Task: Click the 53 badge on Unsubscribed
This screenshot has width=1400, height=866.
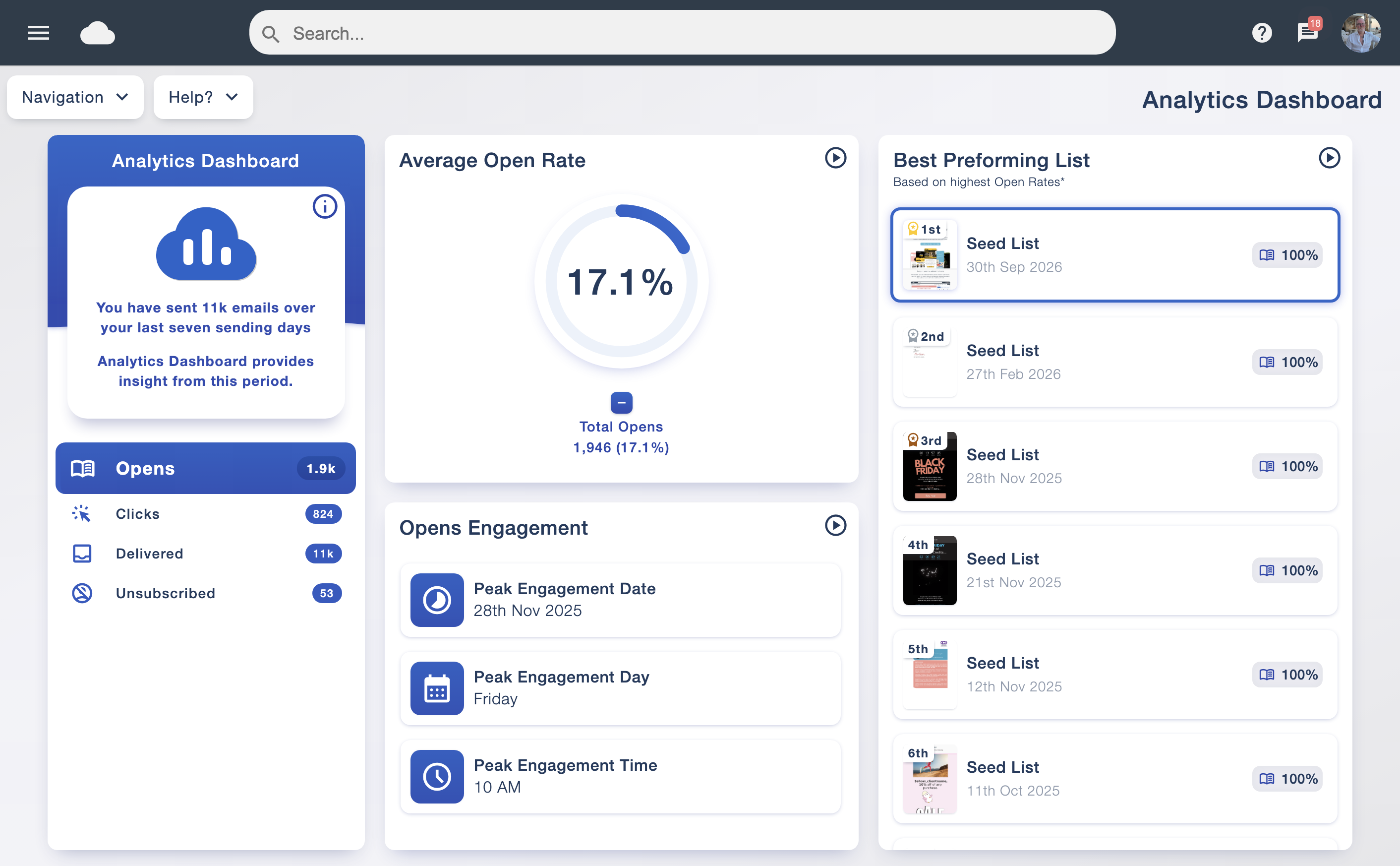Action: [326, 593]
